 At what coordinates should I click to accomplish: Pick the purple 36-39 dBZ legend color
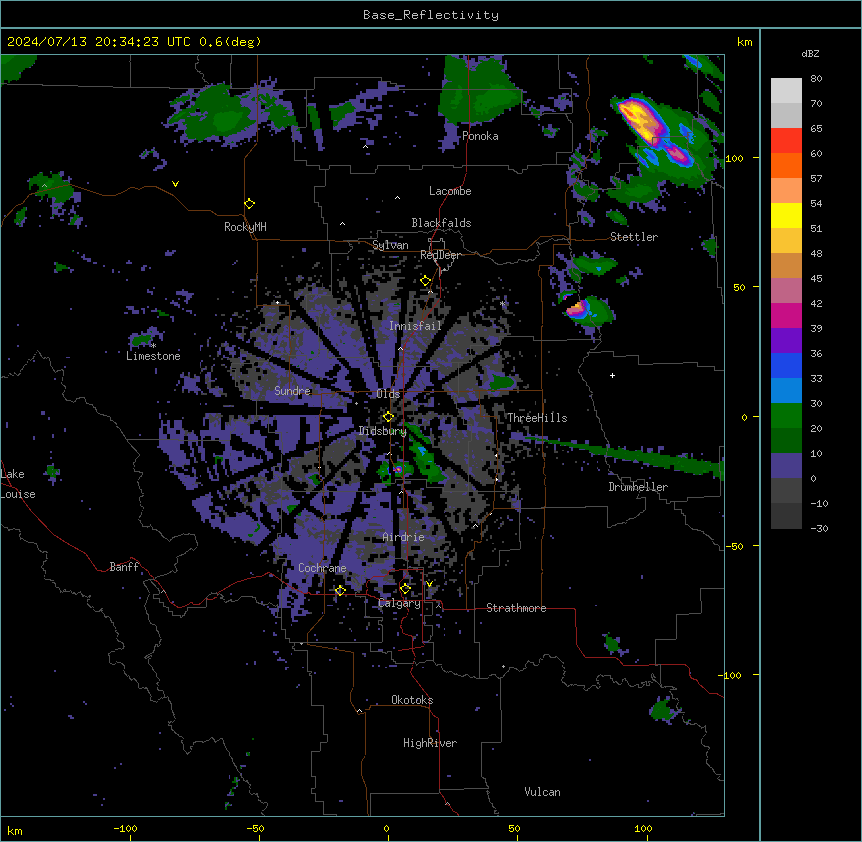[786, 341]
